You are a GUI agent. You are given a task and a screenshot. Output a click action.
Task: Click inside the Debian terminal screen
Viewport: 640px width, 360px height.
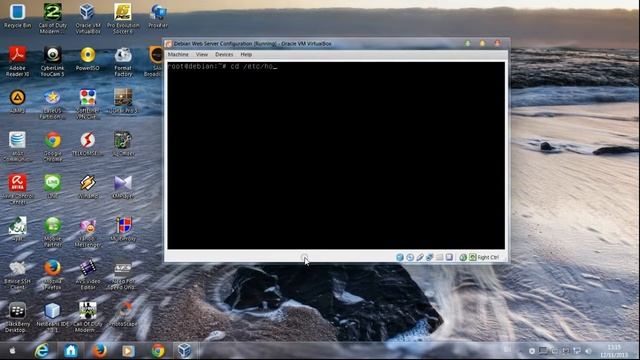(x=336, y=156)
